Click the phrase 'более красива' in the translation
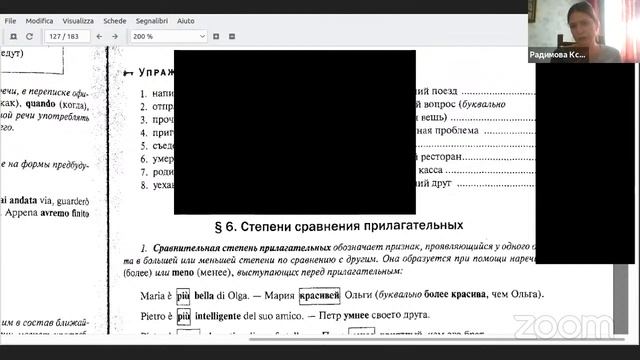Screen dimensions: 640x360 [x=455, y=294]
